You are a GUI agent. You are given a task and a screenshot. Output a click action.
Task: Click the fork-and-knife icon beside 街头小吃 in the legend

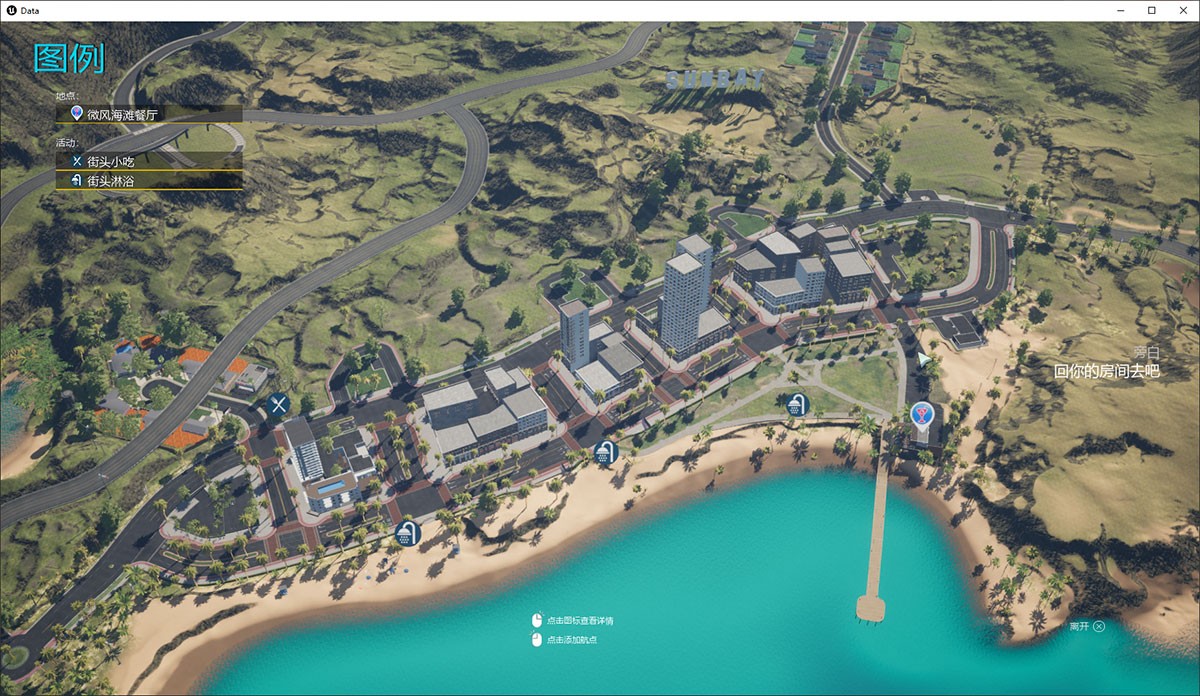pos(77,160)
